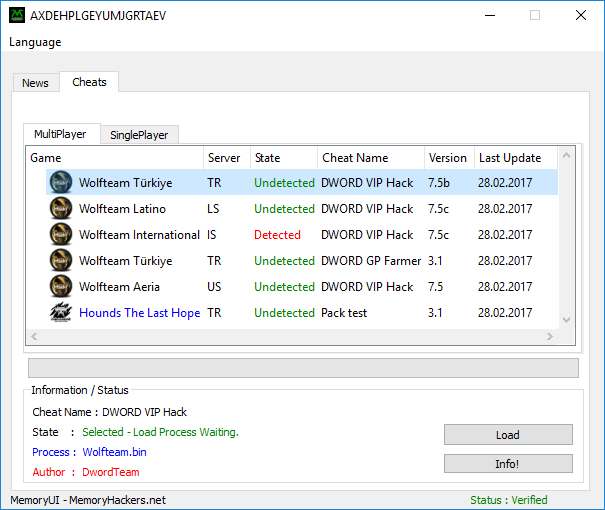This screenshot has width=605, height=510.
Task: Close the application window
Action: [581, 15]
